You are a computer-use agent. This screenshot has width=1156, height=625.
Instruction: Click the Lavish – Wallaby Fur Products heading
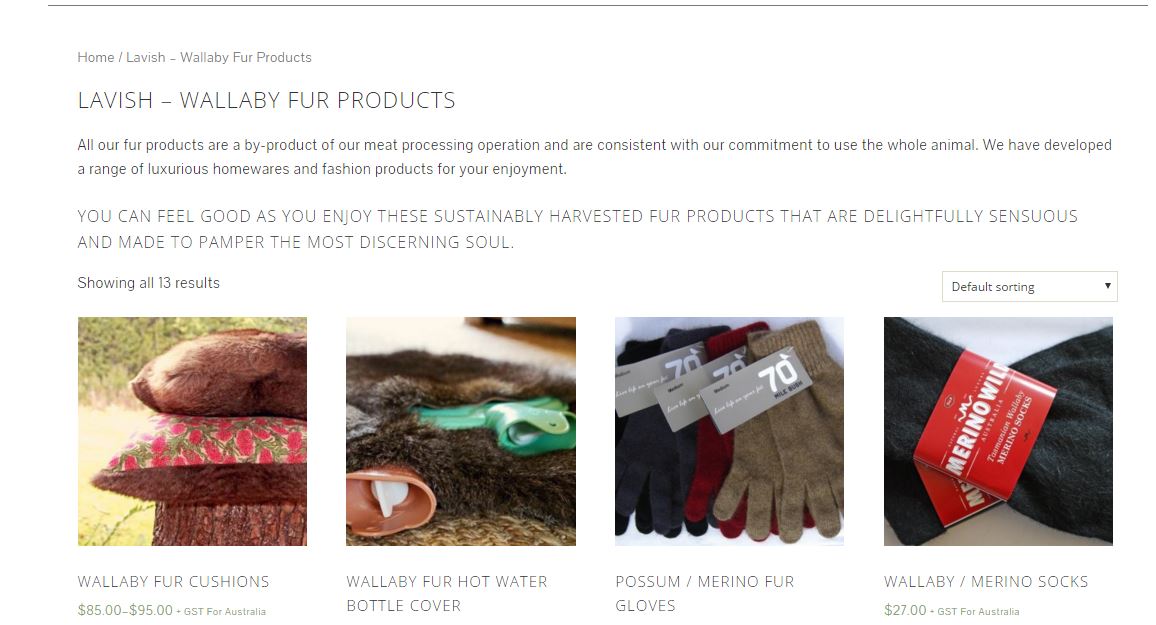(266, 100)
